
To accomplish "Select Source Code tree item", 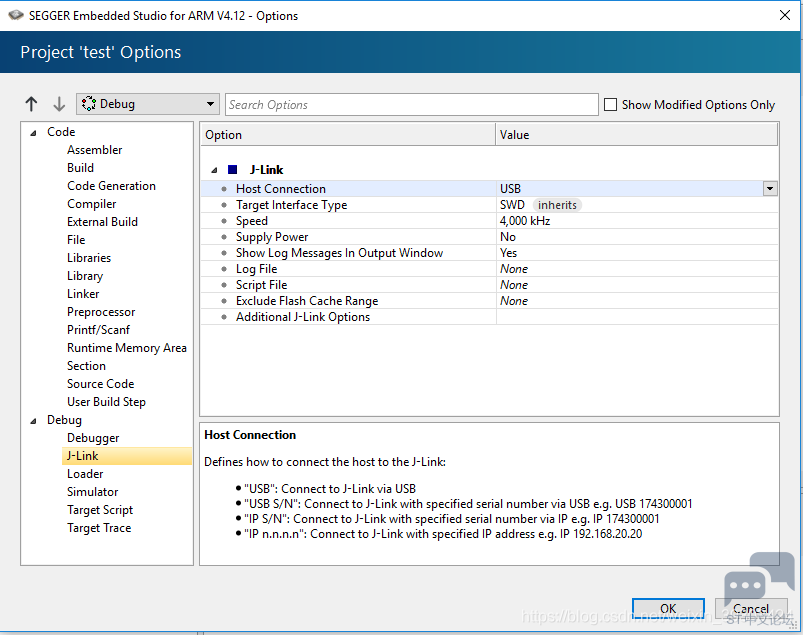I will pyautogui.click(x=100, y=384).
